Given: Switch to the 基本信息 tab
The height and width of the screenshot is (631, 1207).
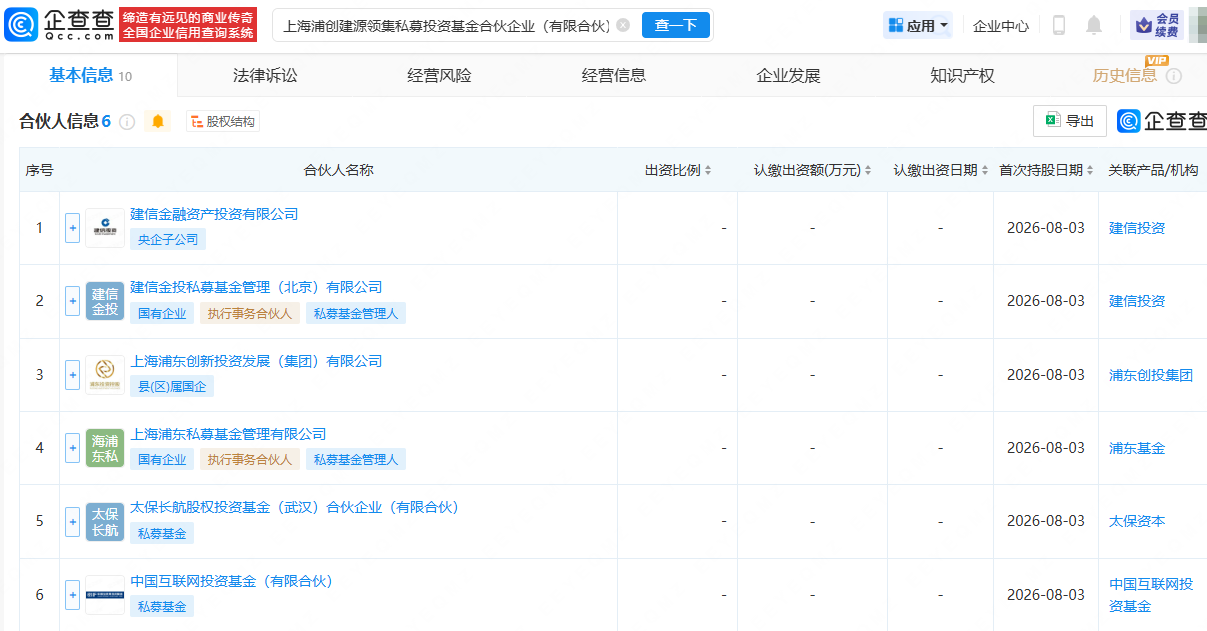Looking at the screenshot, I should click(90, 75).
